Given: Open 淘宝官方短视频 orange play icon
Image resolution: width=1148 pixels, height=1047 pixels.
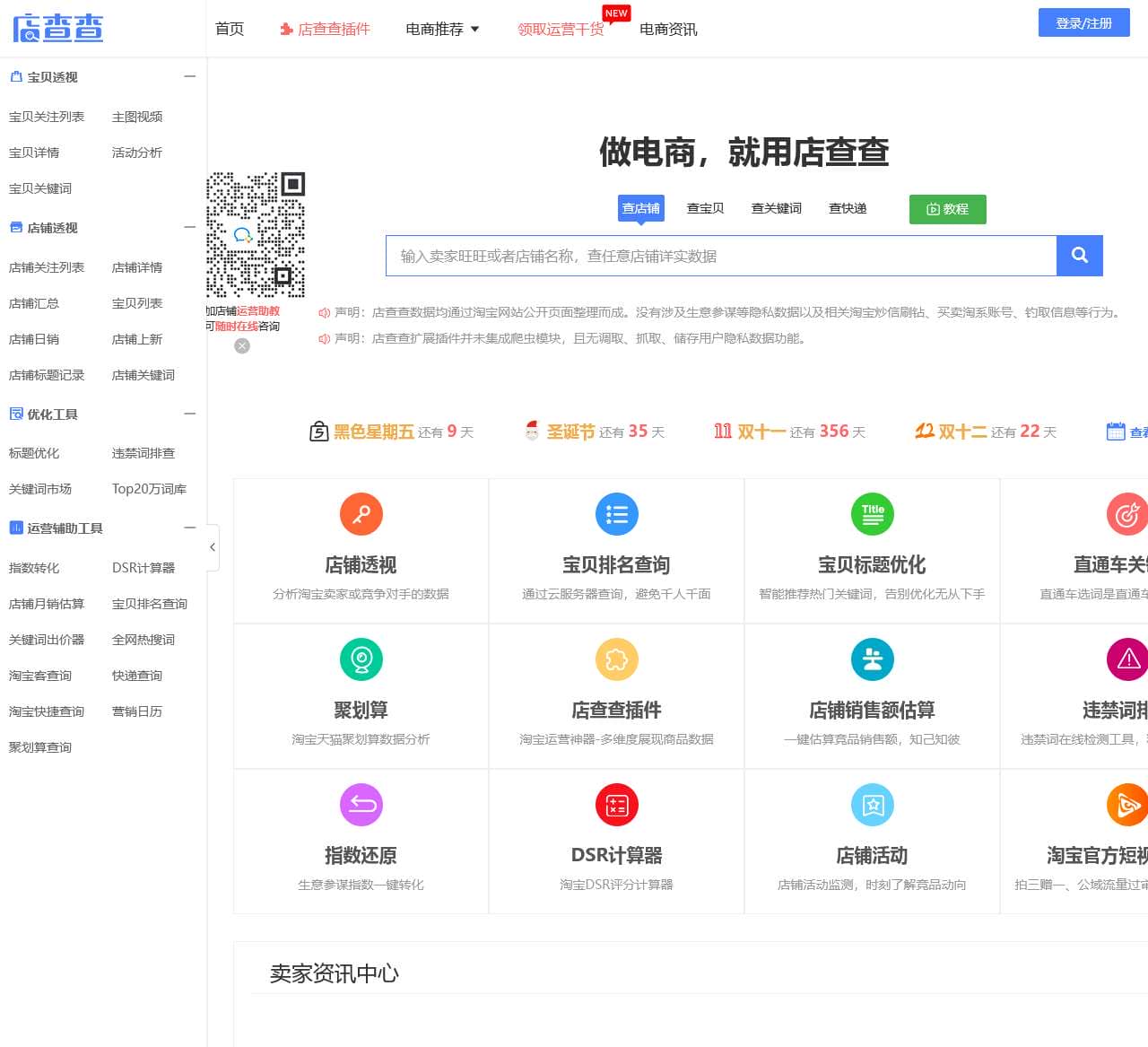Looking at the screenshot, I should click(1127, 805).
